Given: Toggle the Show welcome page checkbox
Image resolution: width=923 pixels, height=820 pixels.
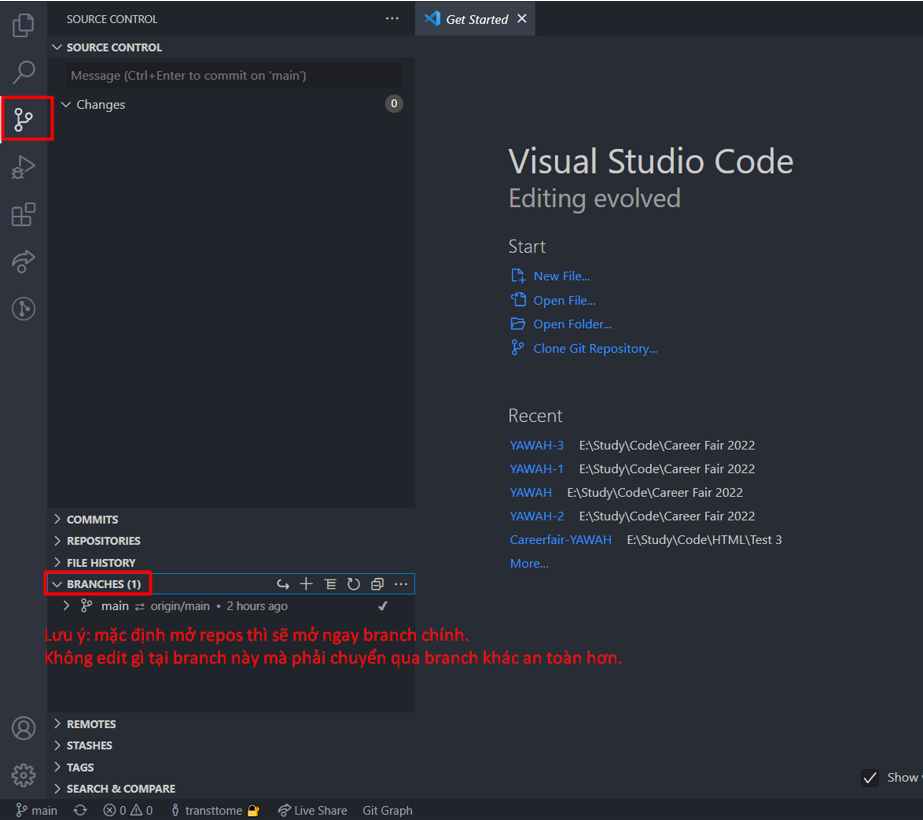Looking at the screenshot, I should pos(870,778).
